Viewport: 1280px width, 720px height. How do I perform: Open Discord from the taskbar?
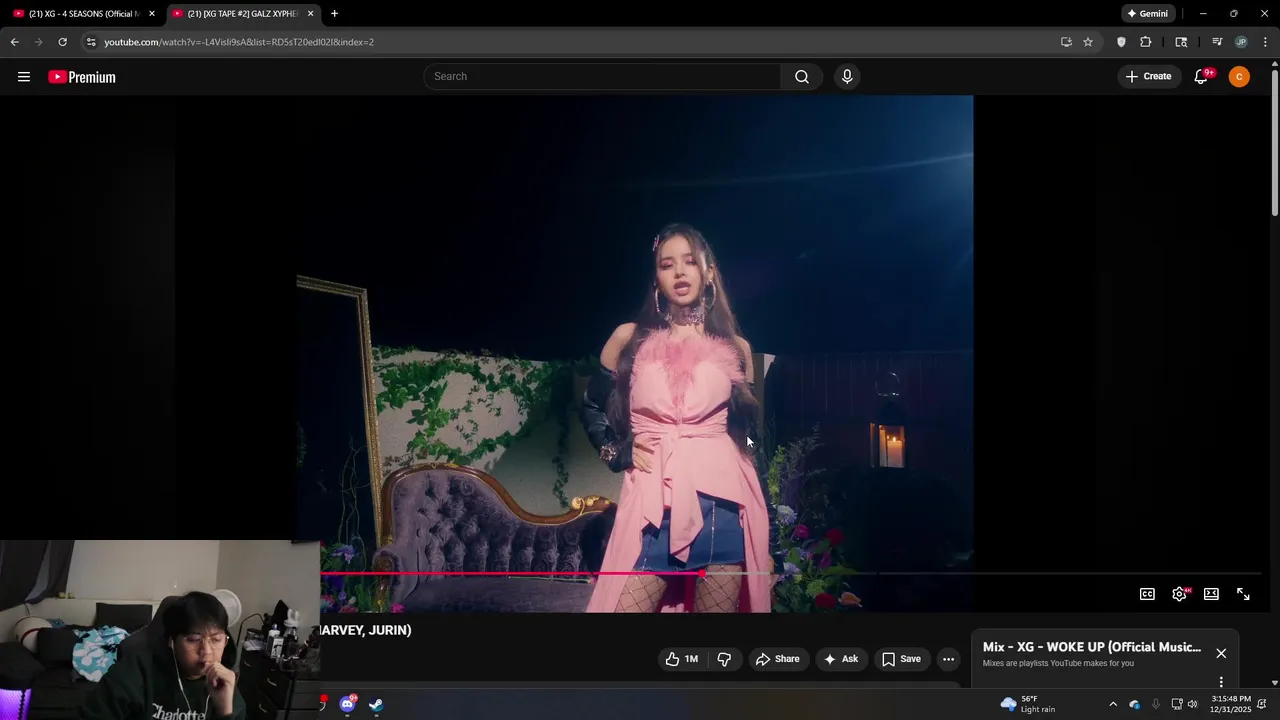[347, 704]
